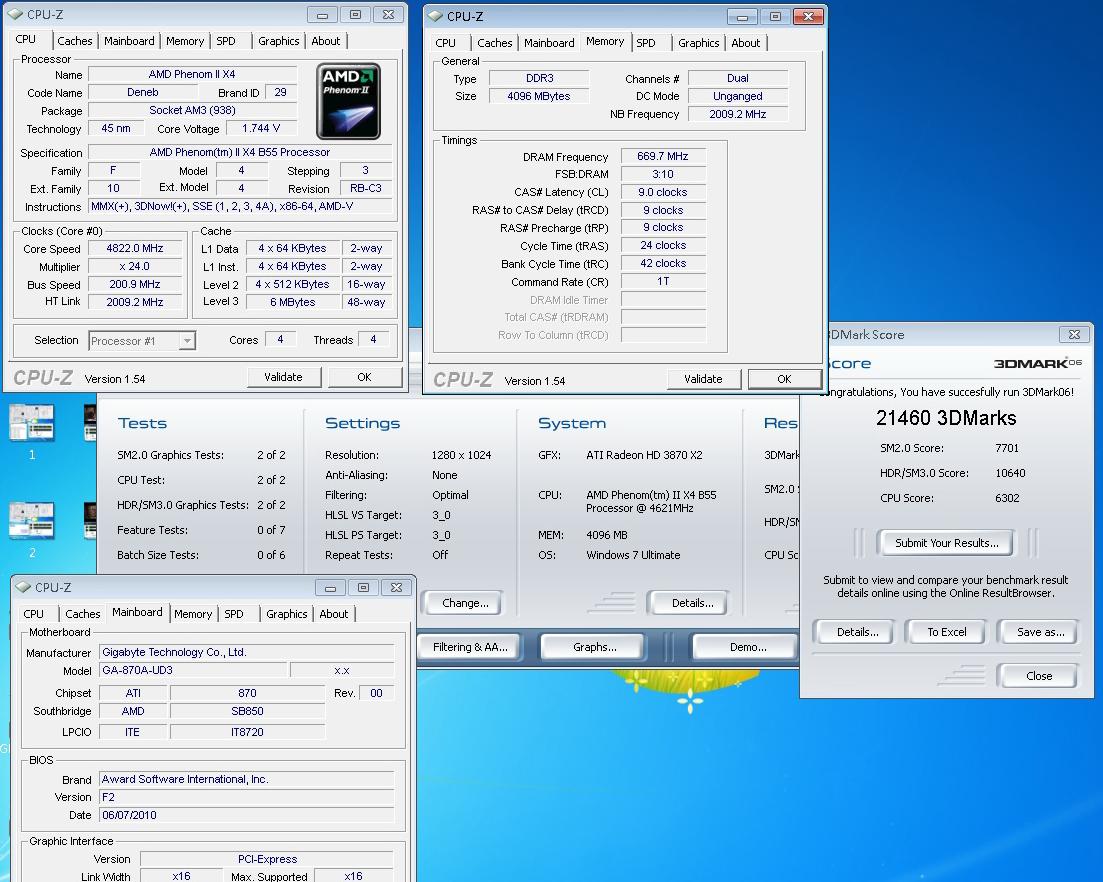Select SPD tab in the CPU-Z Memory window

[646, 43]
